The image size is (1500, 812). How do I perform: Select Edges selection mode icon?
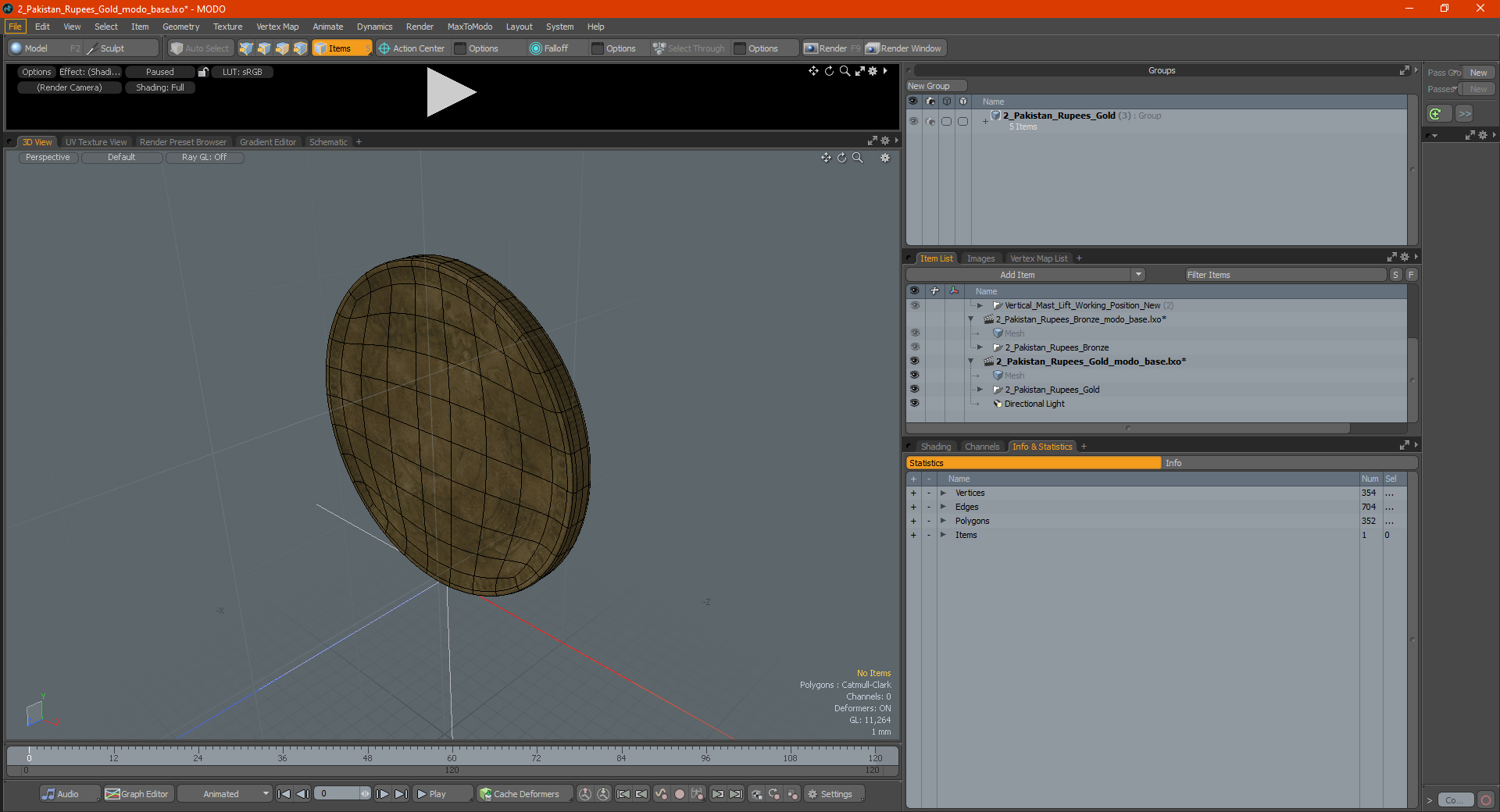264,48
